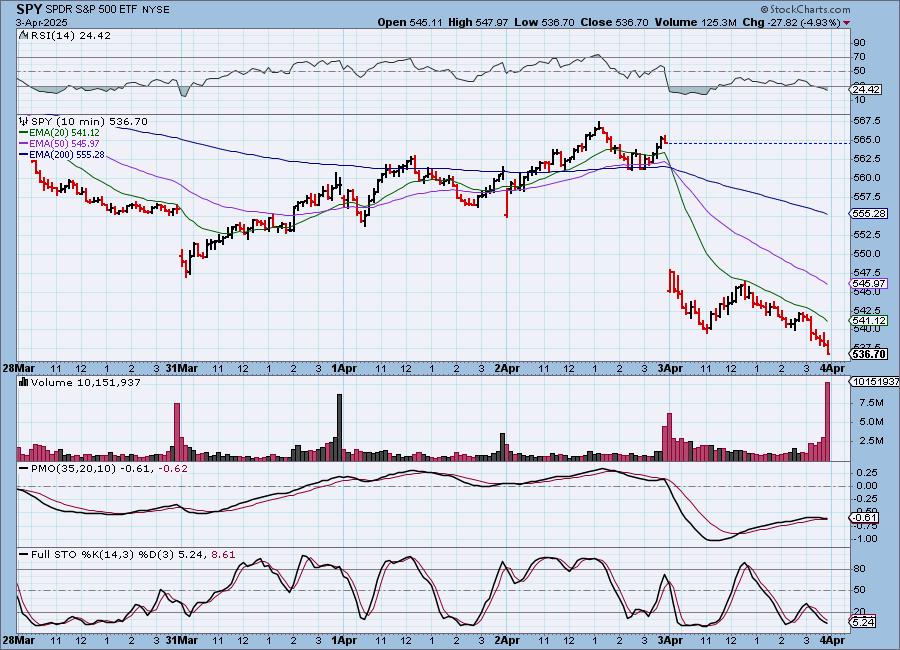Click the red gap-down opening bar on 3Apr
Image resolution: width=900 pixels, height=650 pixels.
tap(670, 281)
